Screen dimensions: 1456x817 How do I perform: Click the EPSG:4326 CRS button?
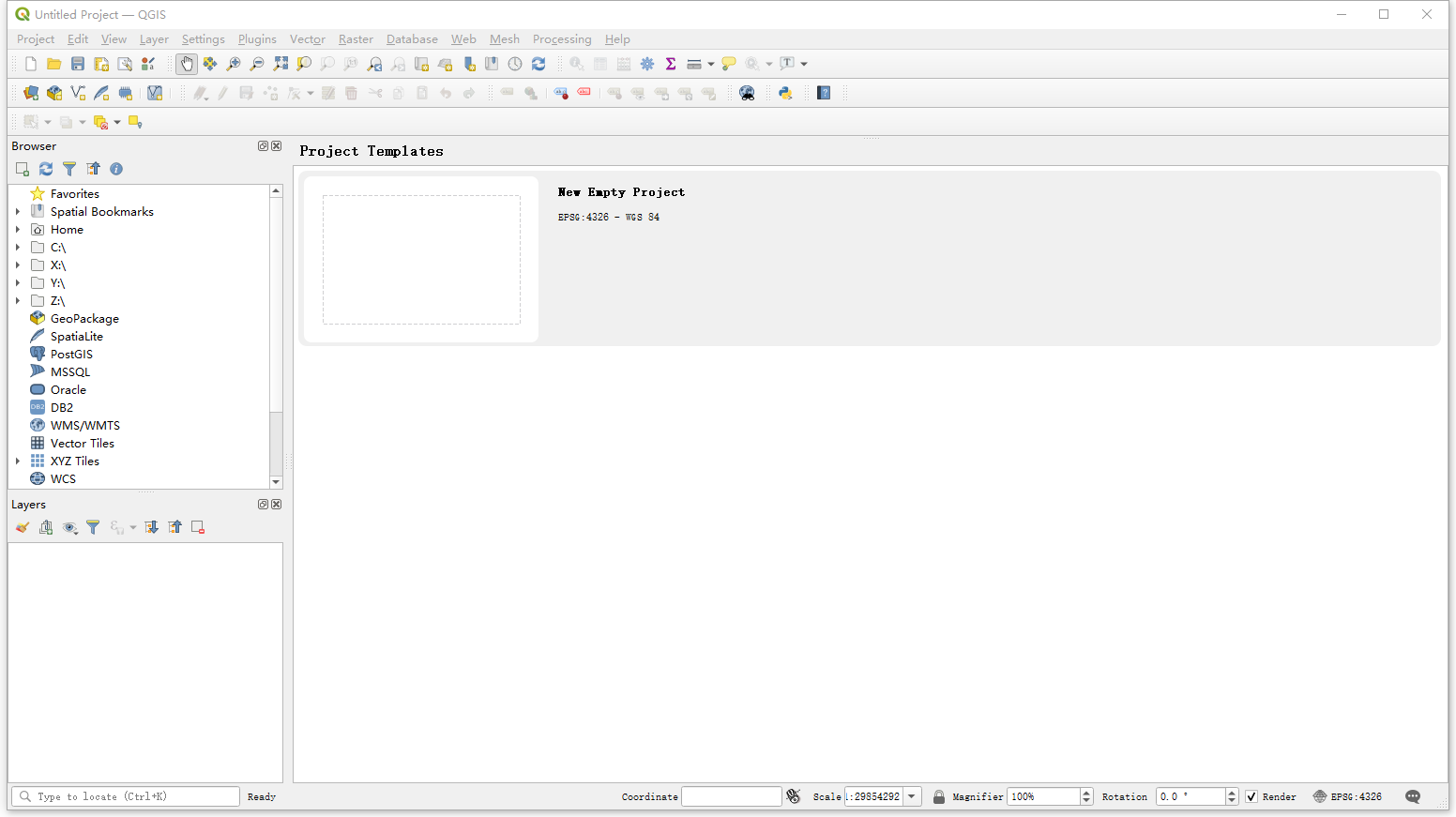tap(1347, 796)
